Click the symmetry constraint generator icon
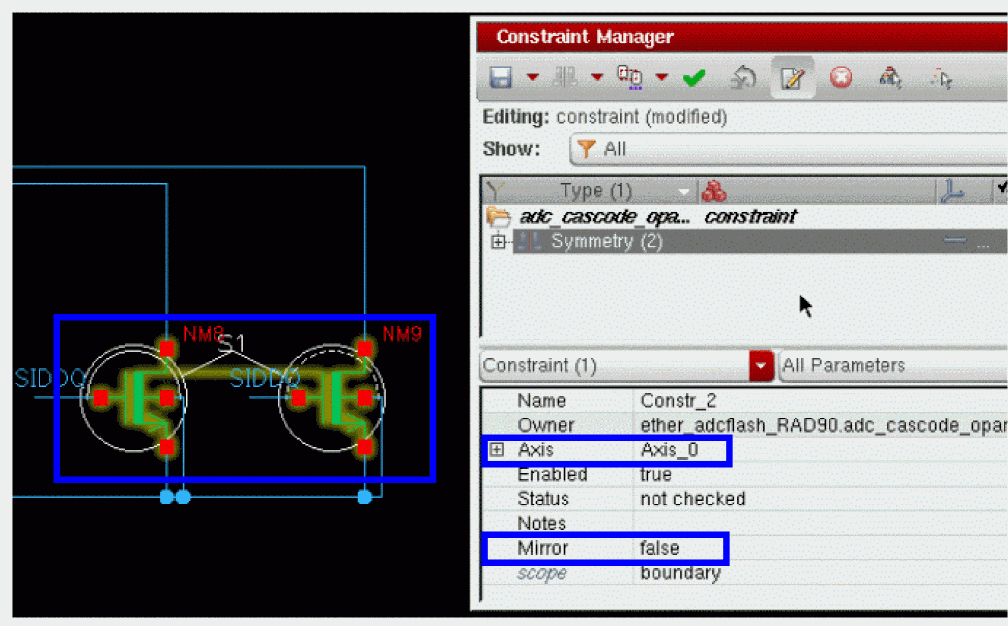The image size is (1008, 626). (565, 78)
